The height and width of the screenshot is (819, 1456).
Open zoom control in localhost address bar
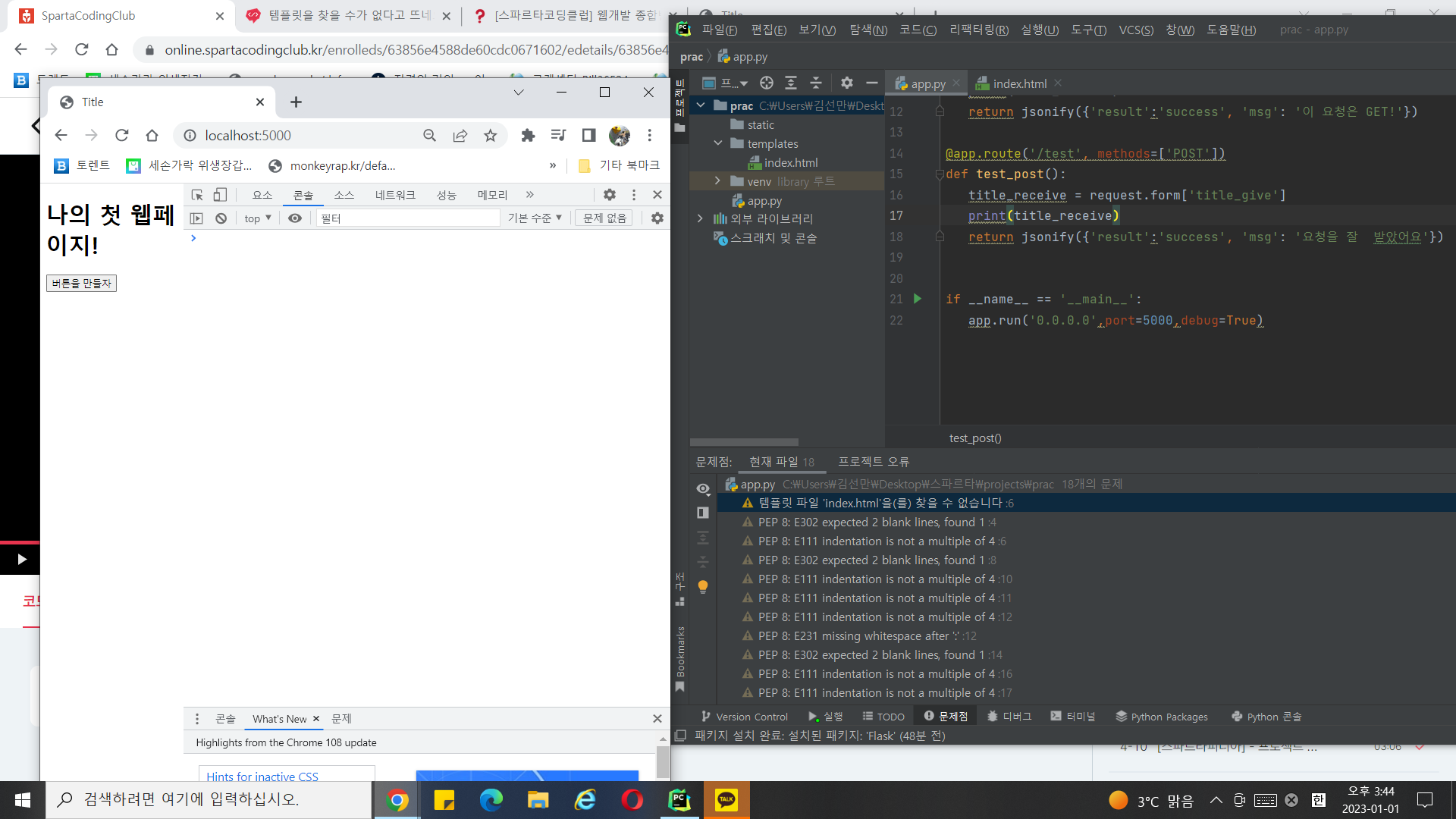point(430,136)
